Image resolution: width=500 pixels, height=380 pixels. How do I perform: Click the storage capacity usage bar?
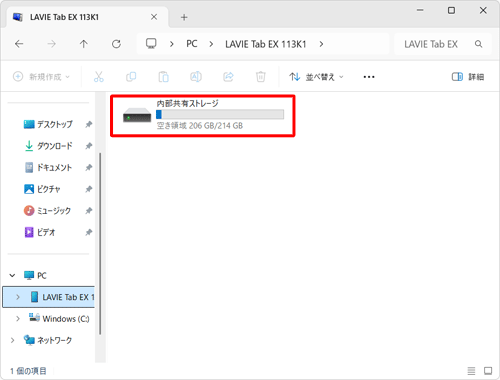[220, 114]
